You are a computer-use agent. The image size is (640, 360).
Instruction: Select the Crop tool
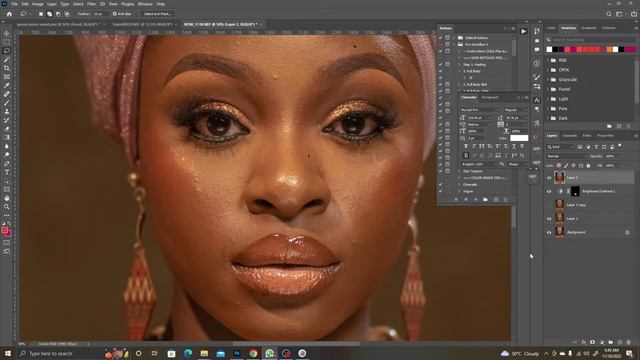(7, 68)
